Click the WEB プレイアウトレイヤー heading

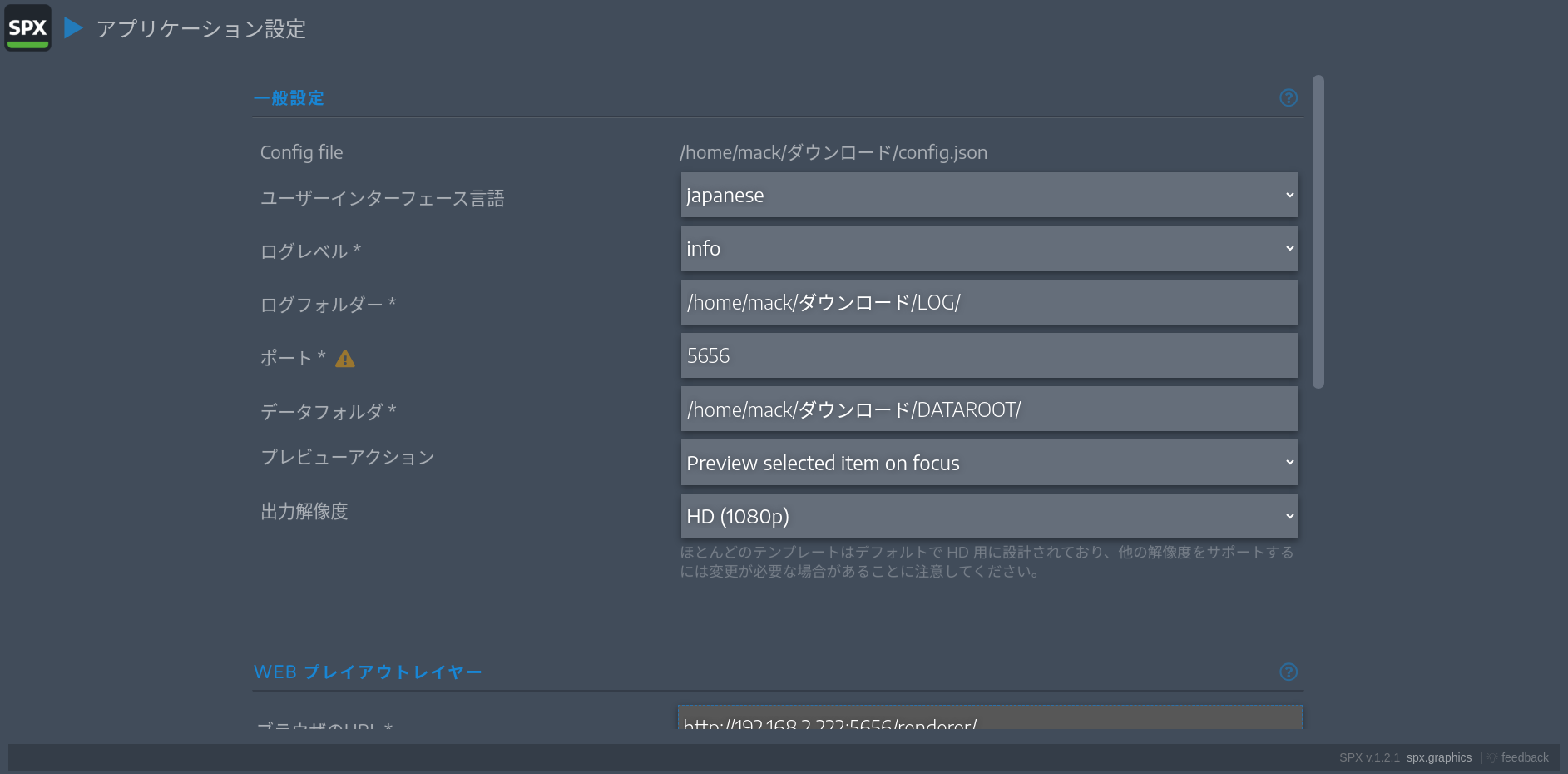coord(368,672)
